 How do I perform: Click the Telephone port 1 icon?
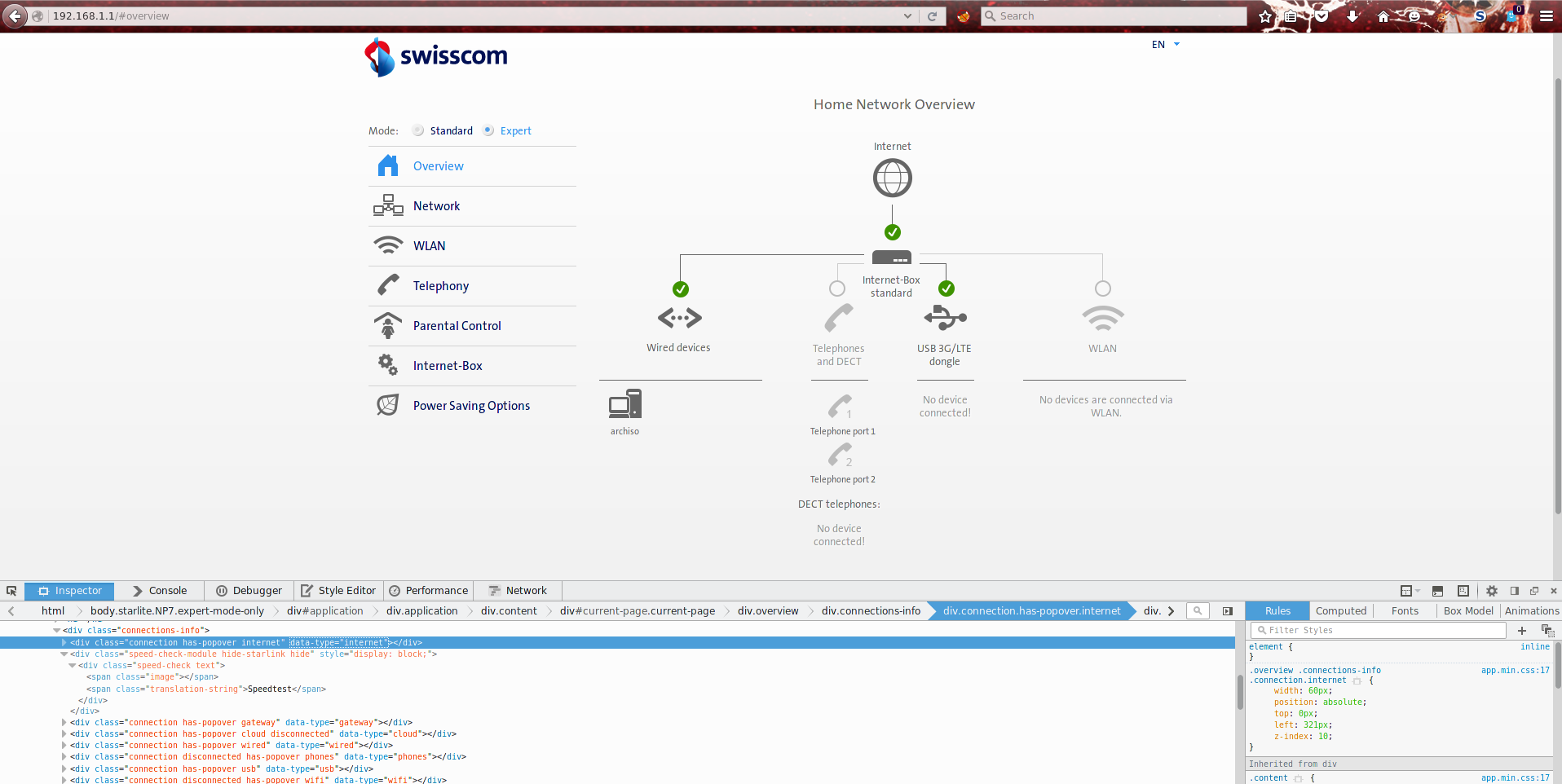click(841, 405)
